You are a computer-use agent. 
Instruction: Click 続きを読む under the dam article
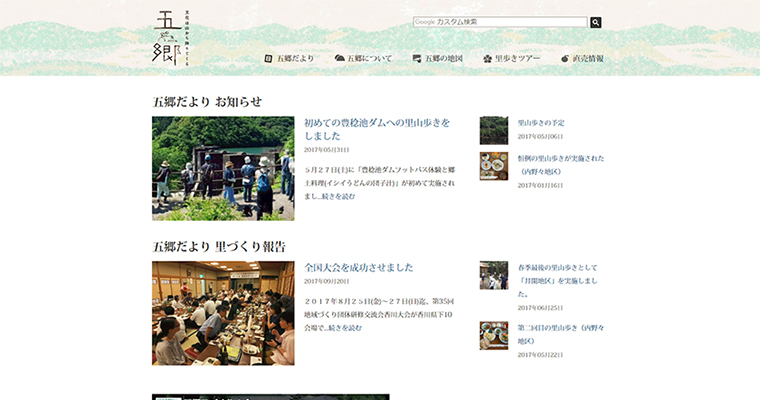point(339,196)
